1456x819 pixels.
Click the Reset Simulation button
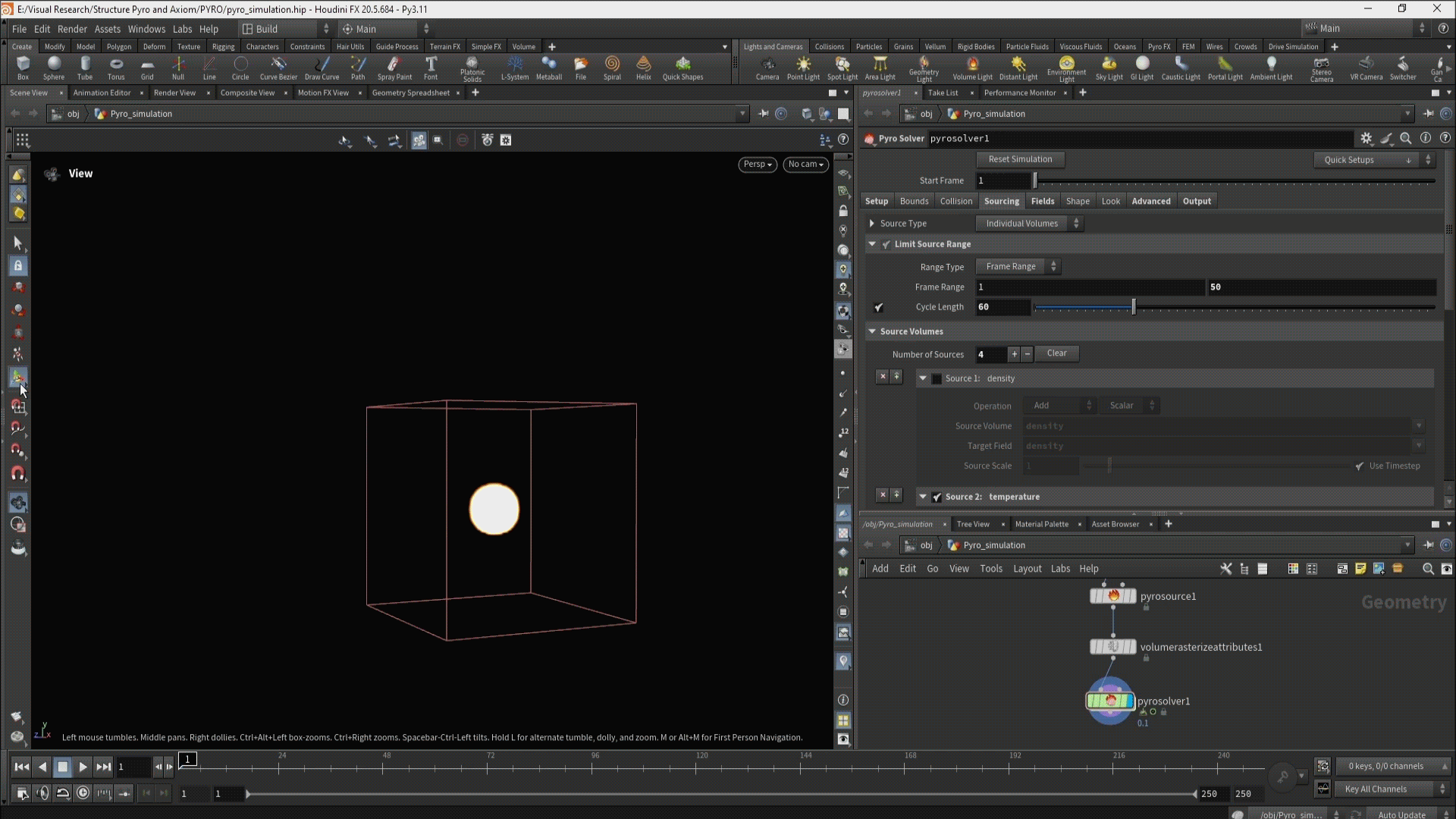point(1020,159)
